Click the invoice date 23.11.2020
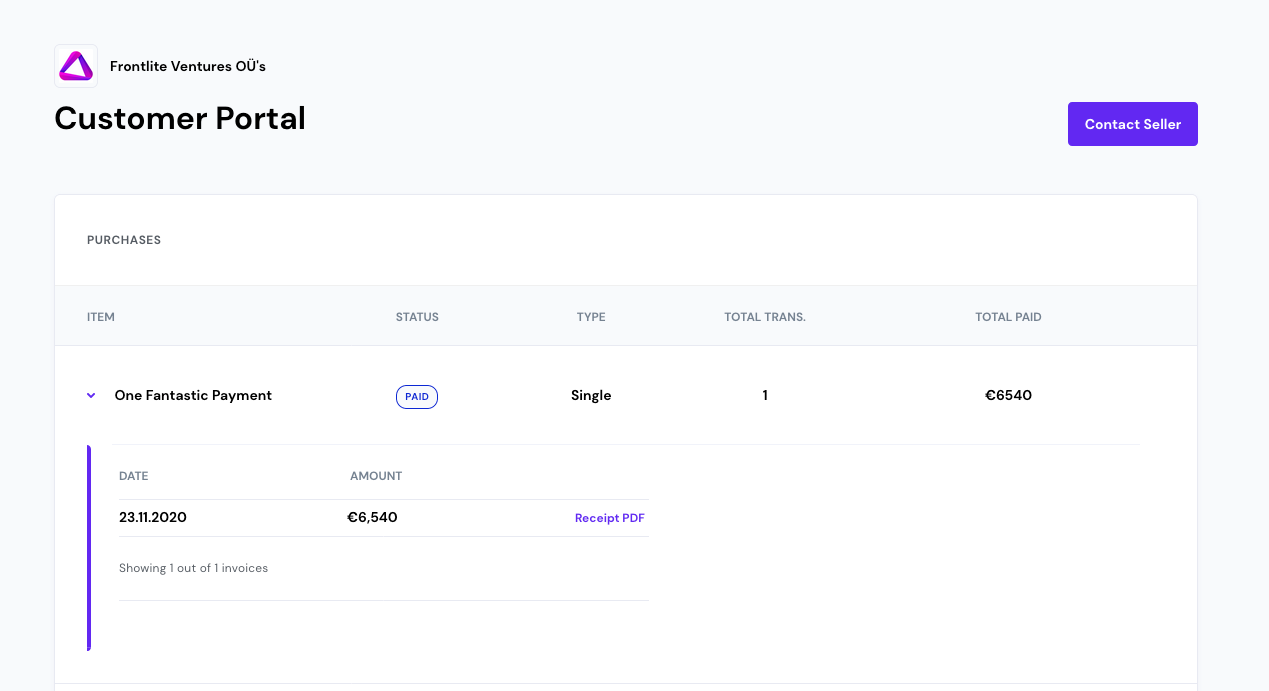This screenshot has height=691, width=1269. [153, 518]
